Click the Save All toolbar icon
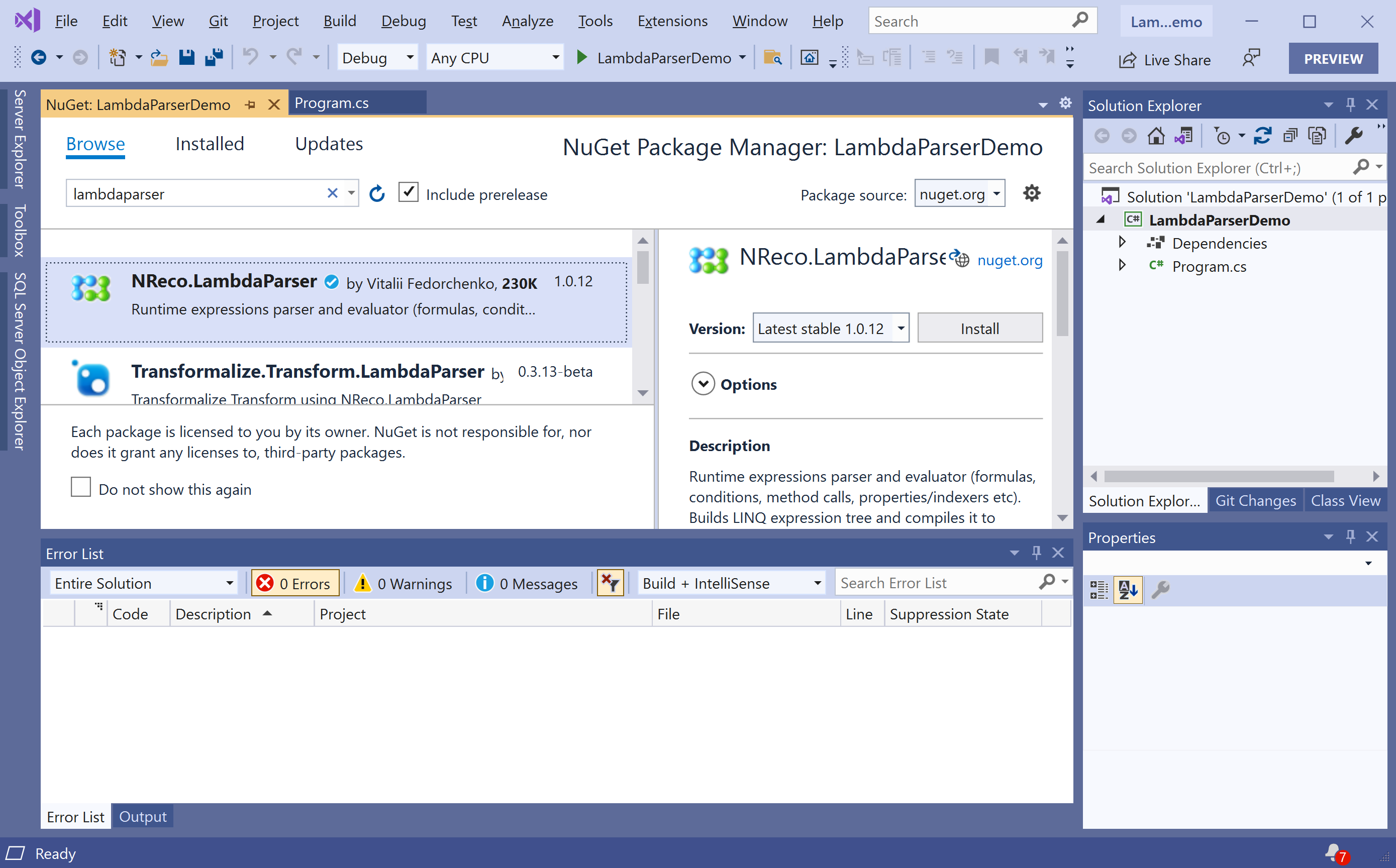1396x868 pixels. tap(214, 57)
